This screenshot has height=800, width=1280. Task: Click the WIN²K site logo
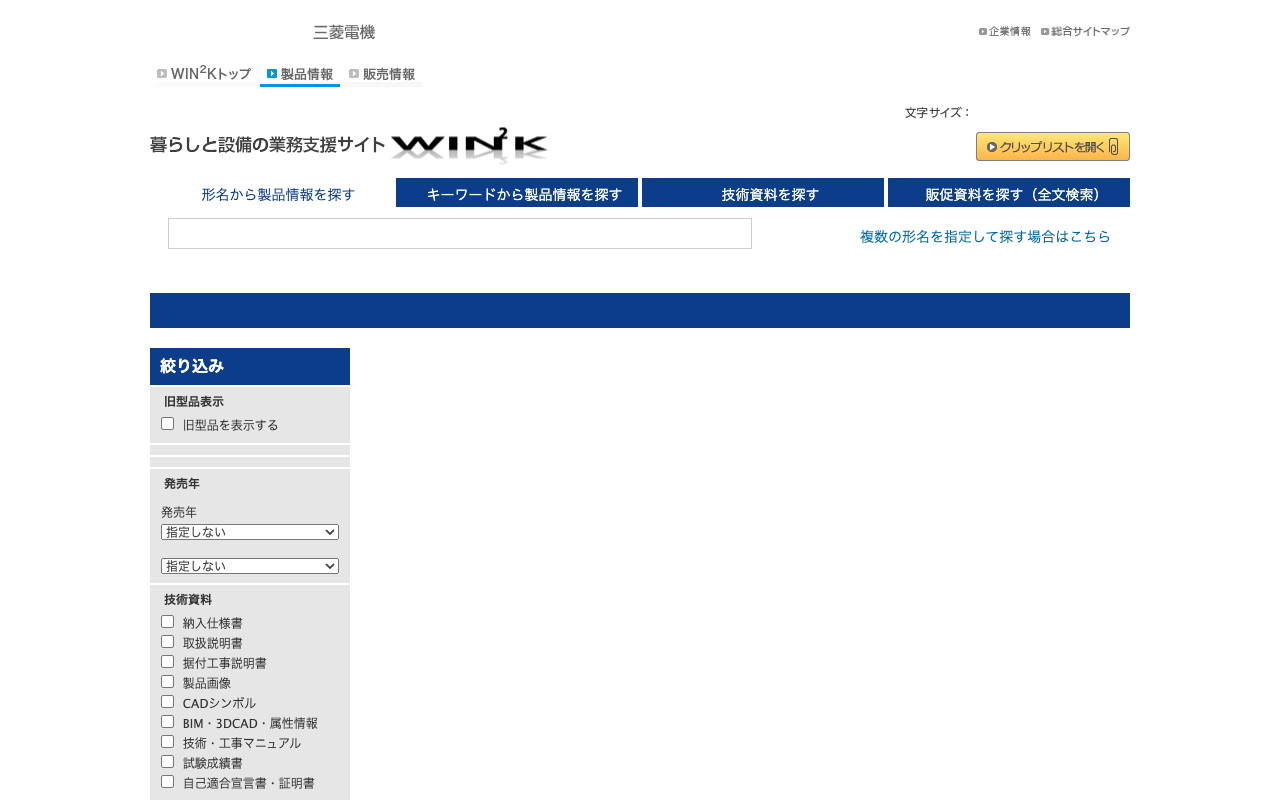pos(468,143)
